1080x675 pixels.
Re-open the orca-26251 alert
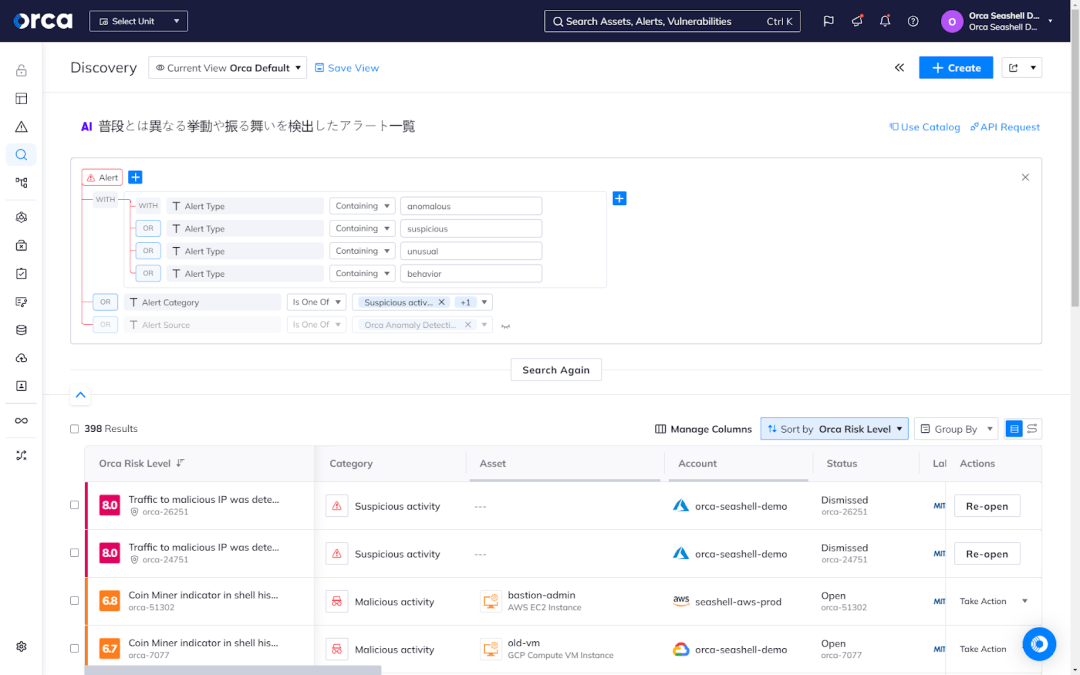[987, 506]
